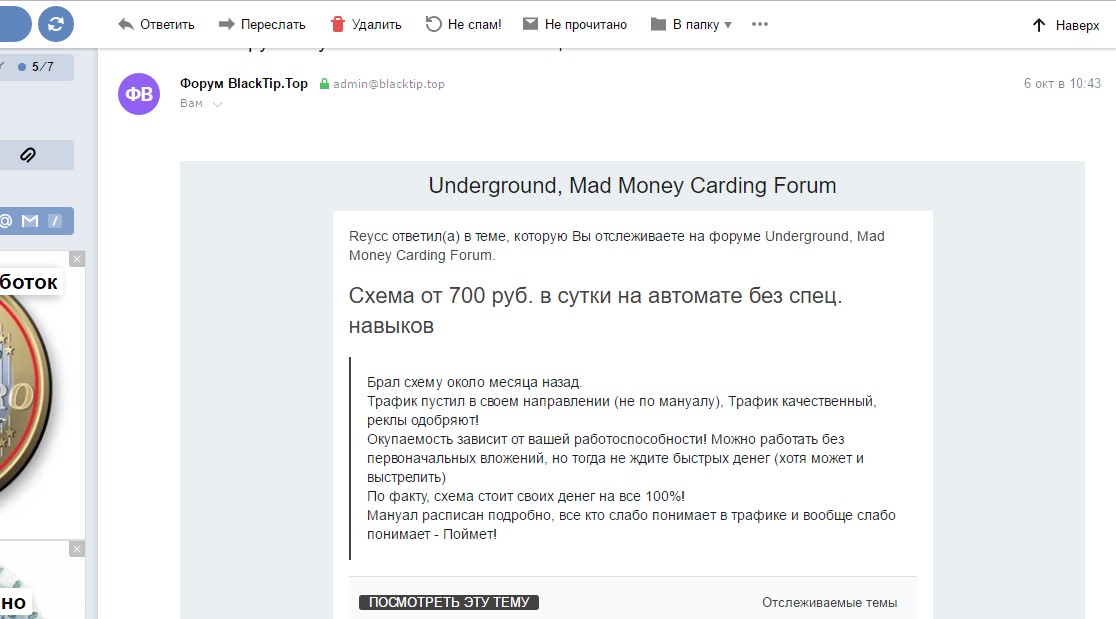Click sender name Форум BlackTip.Top

(244, 83)
